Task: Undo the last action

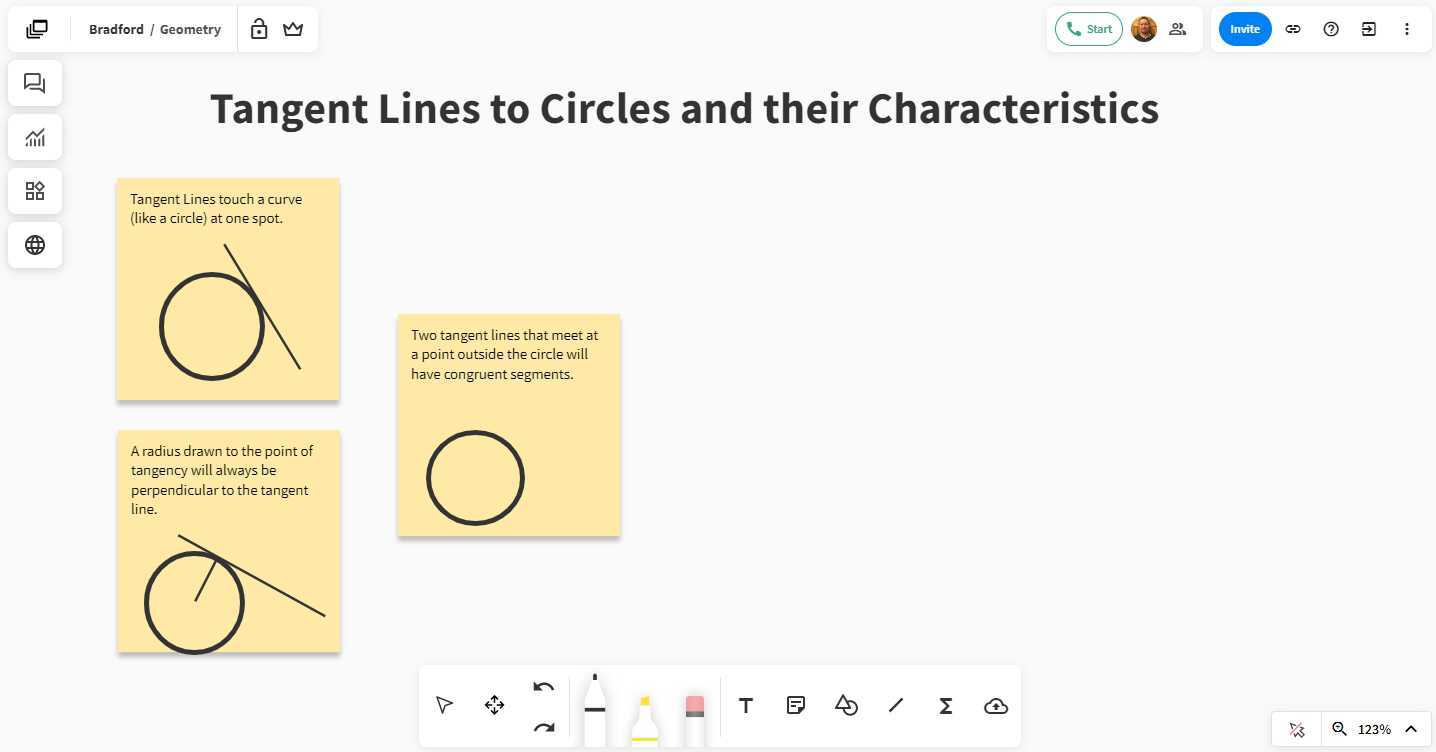Action: (x=543, y=687)
